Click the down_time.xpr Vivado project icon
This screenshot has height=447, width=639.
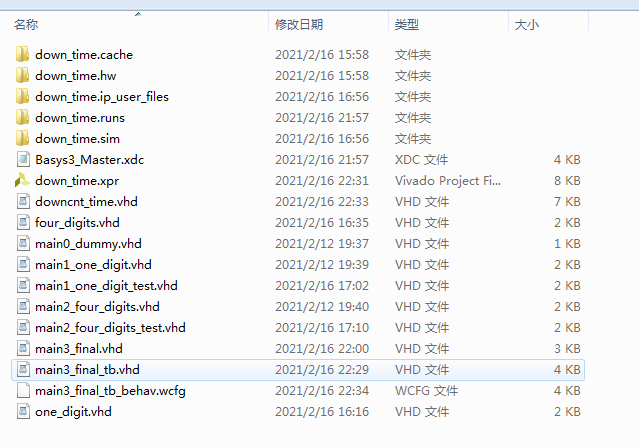tap(22, 181)
